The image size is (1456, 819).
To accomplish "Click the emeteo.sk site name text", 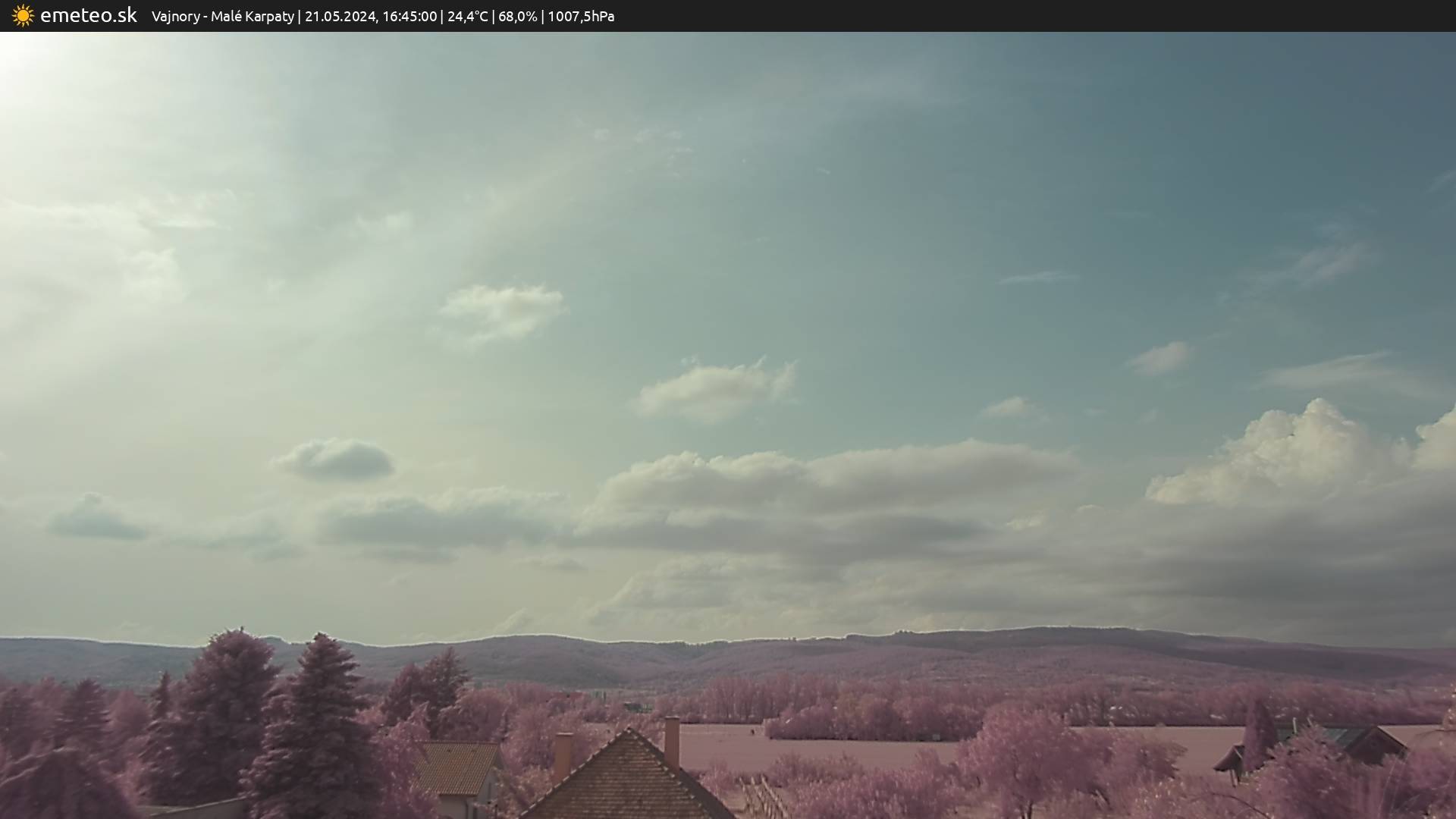I will click(89, 16).
